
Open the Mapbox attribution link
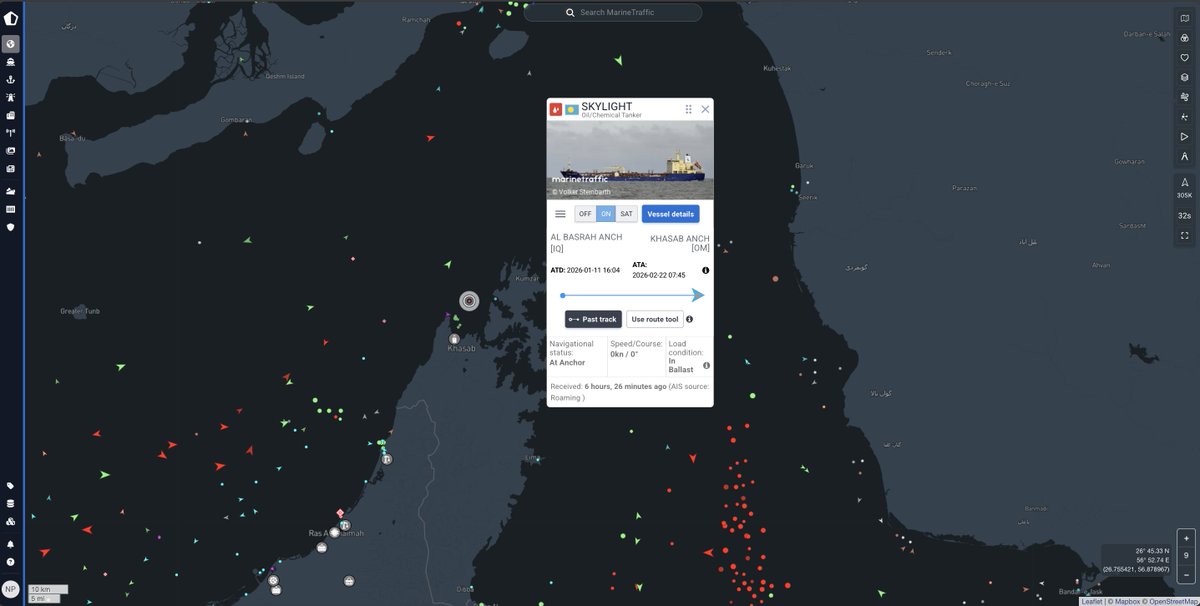click(x=1126, y=601)
